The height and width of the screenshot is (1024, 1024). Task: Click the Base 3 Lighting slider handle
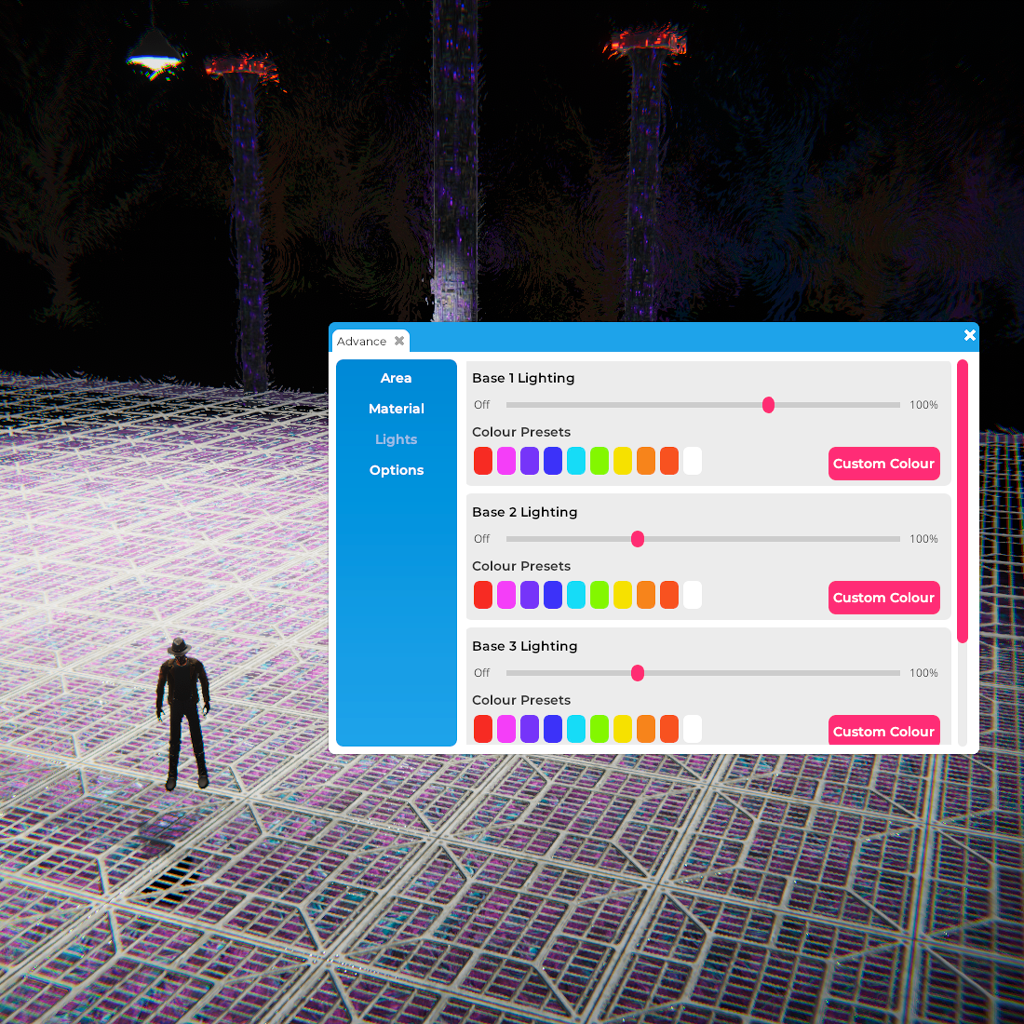[637, 673]
